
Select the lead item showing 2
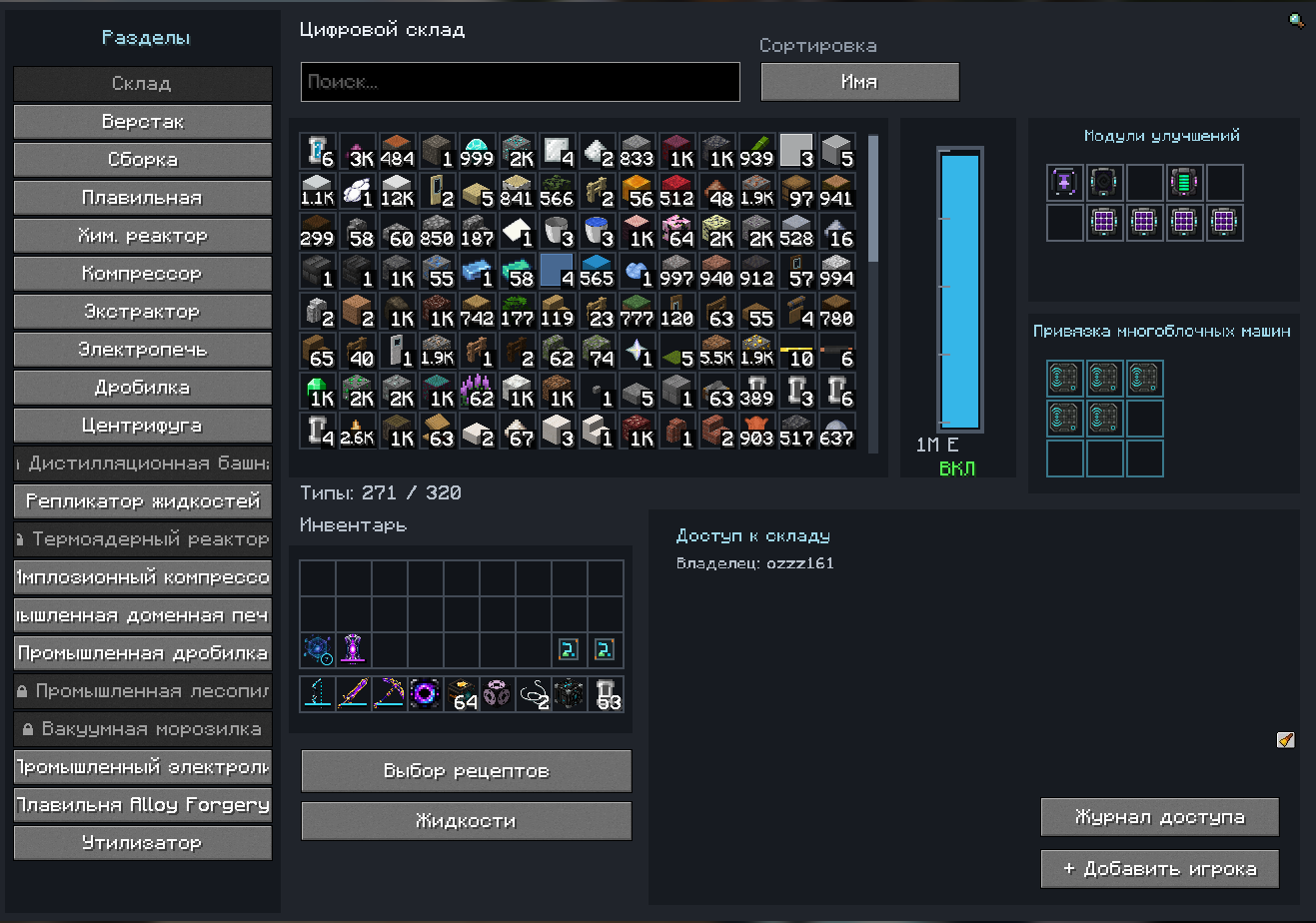pyautogui.click(x=534, y=692)
